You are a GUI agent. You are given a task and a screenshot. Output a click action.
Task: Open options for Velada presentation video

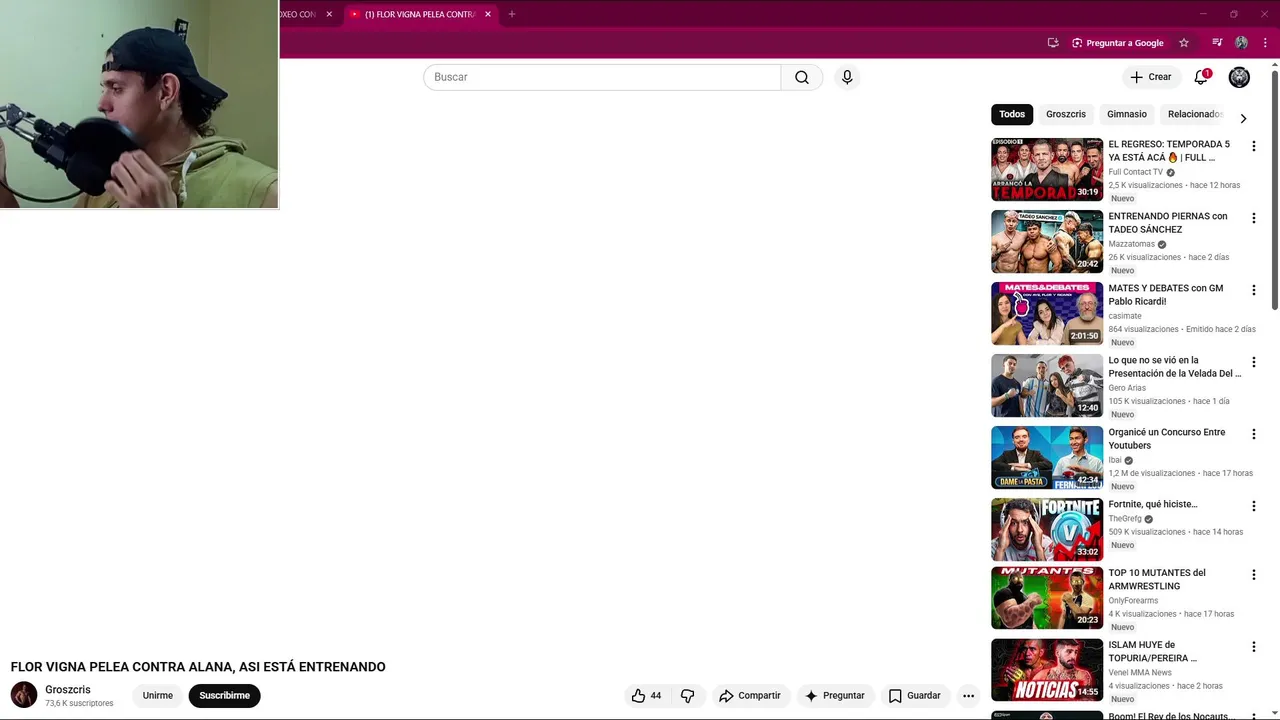click(1253, 362)
